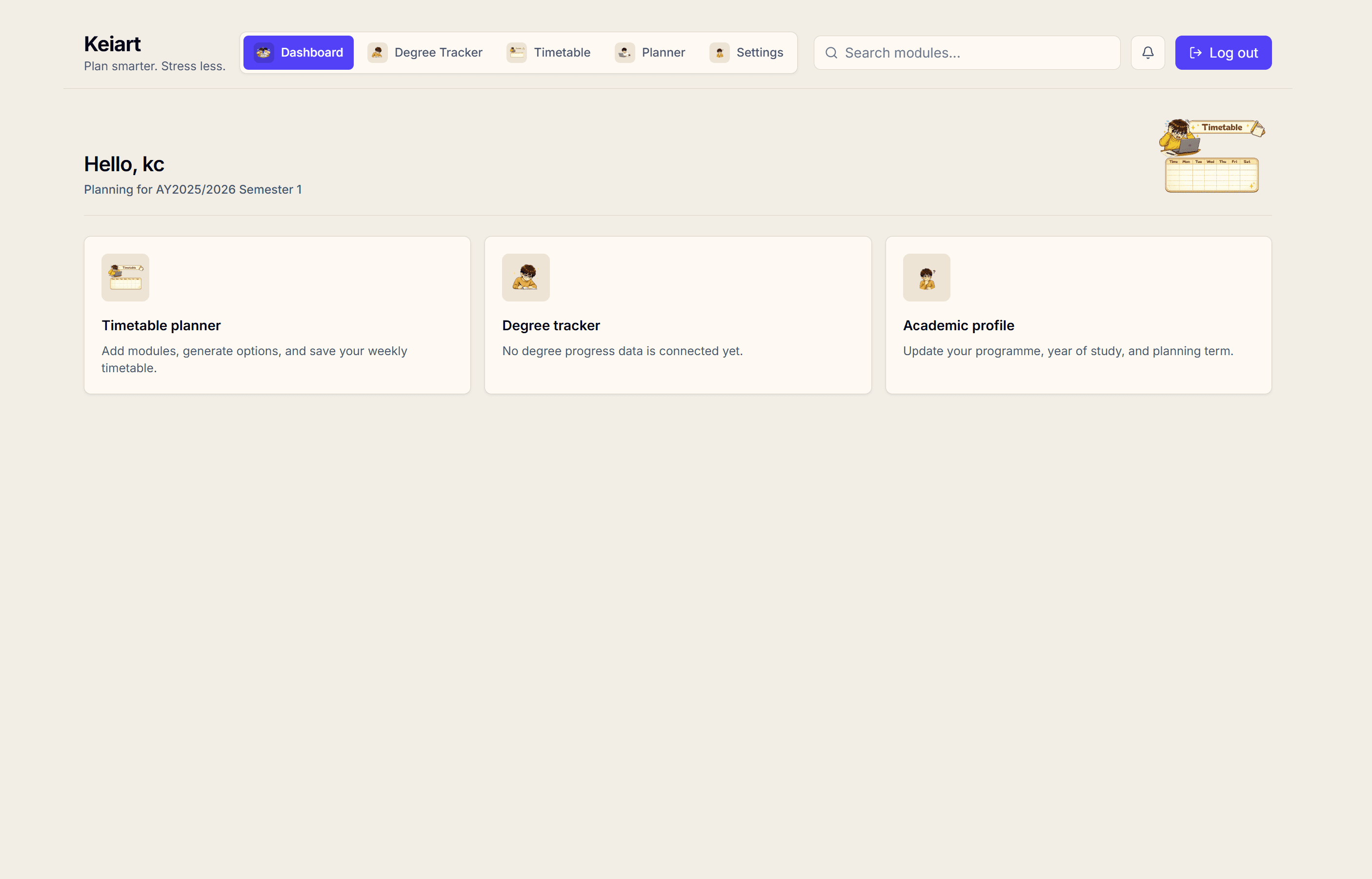The image size is (1372, 879).
Task: Click 'No degree progress data is connected yet.'
Action: [x=623, y=351]
